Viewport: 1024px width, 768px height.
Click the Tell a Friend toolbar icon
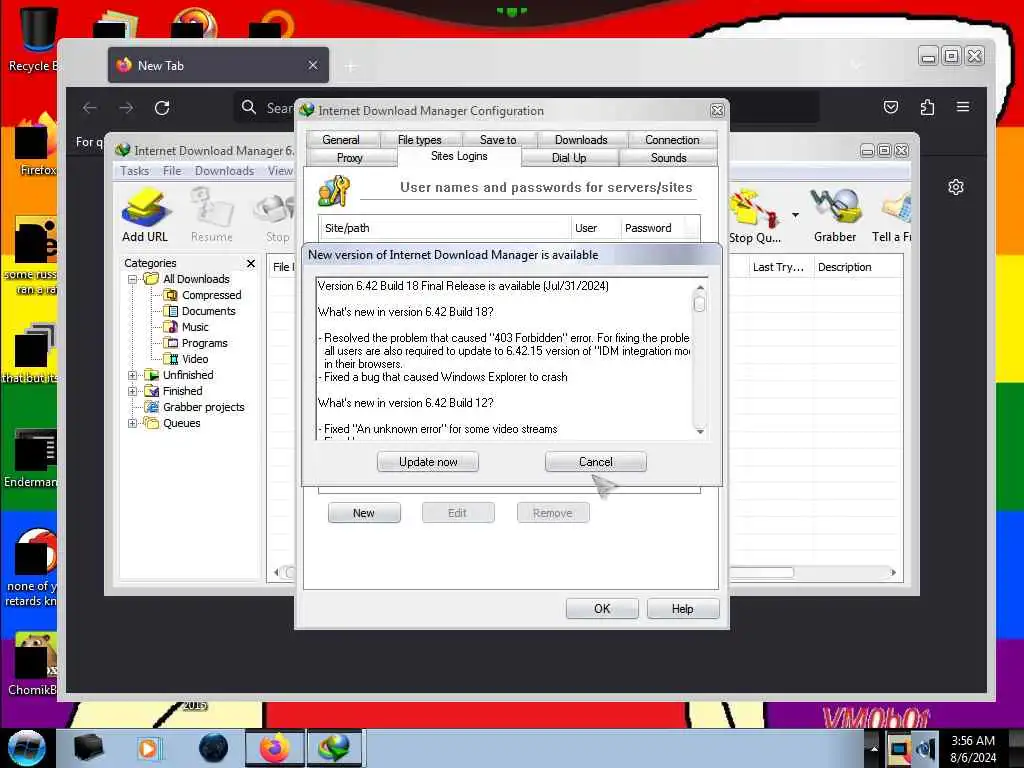(x=892, y=216)
